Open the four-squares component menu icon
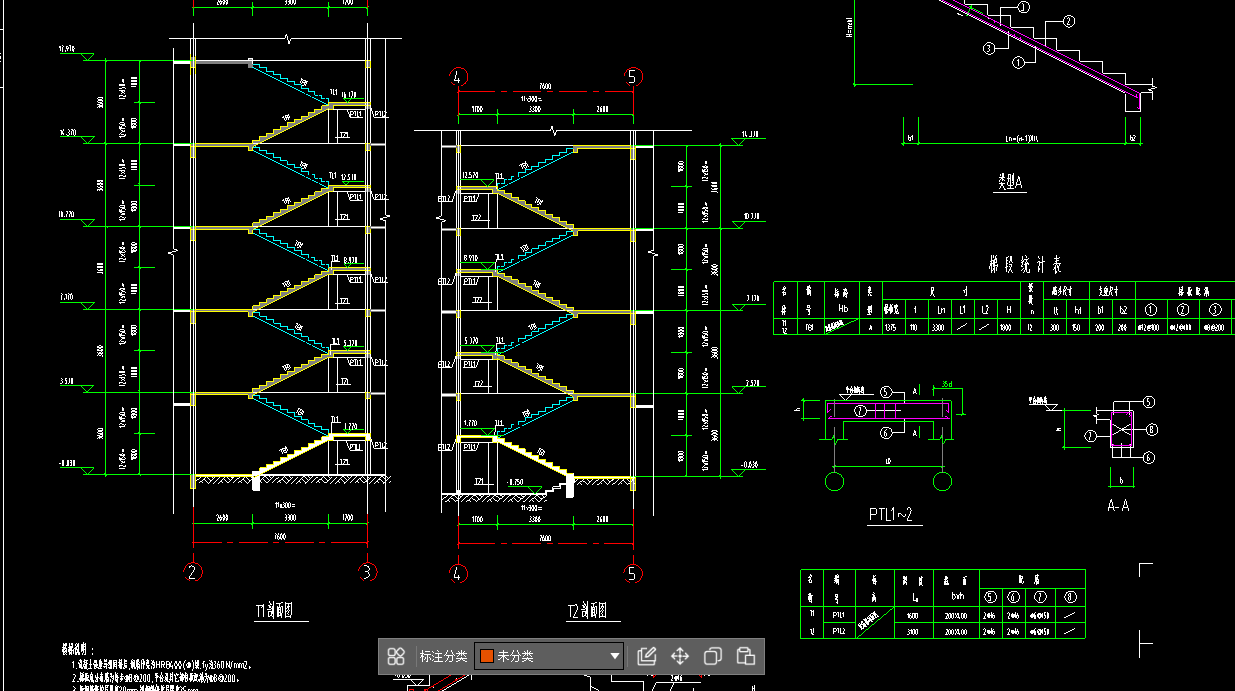1235x691 pixels. click(396, 656)
